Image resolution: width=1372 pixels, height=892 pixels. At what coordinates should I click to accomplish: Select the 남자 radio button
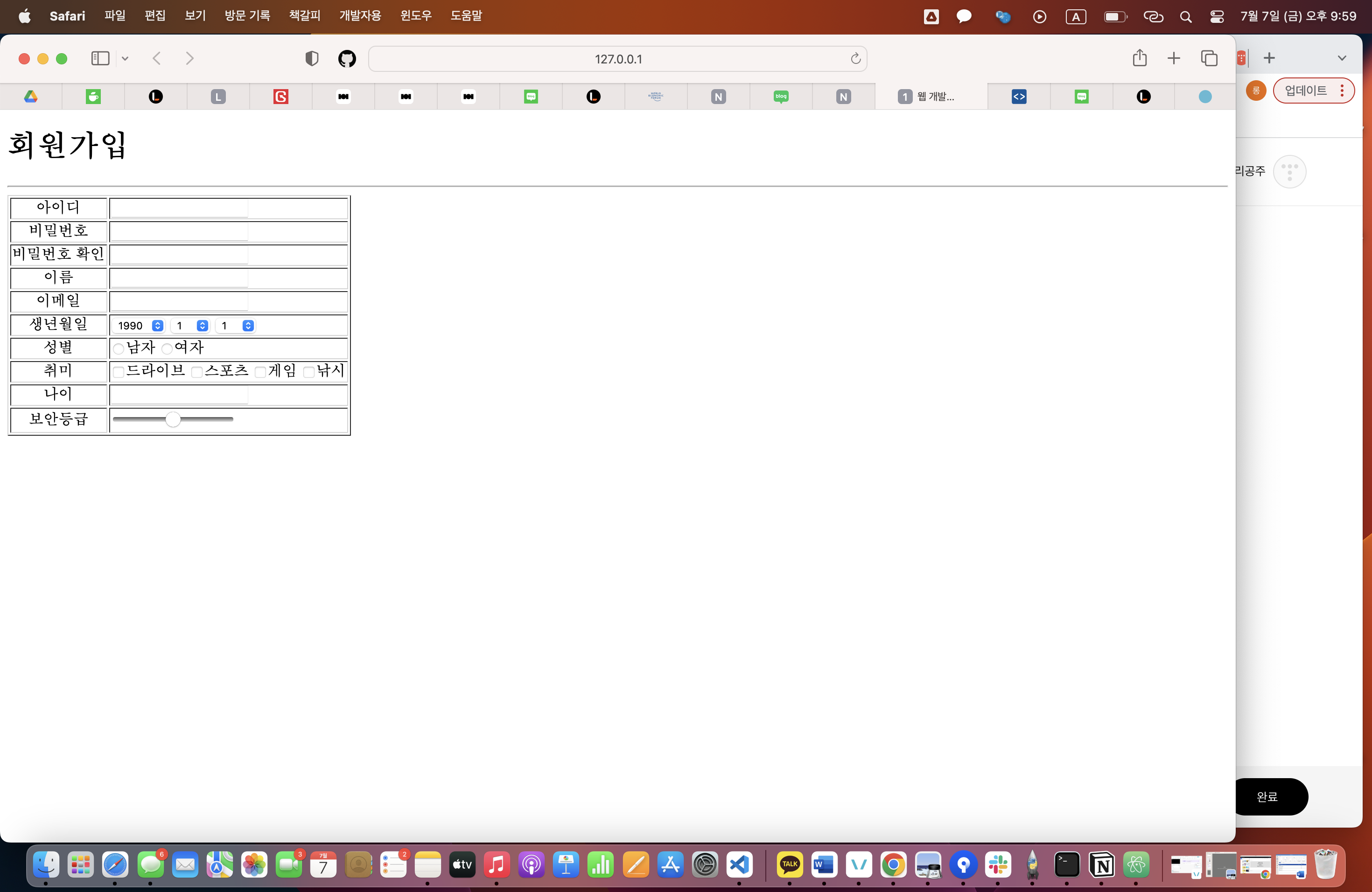(x=119, y=348)
